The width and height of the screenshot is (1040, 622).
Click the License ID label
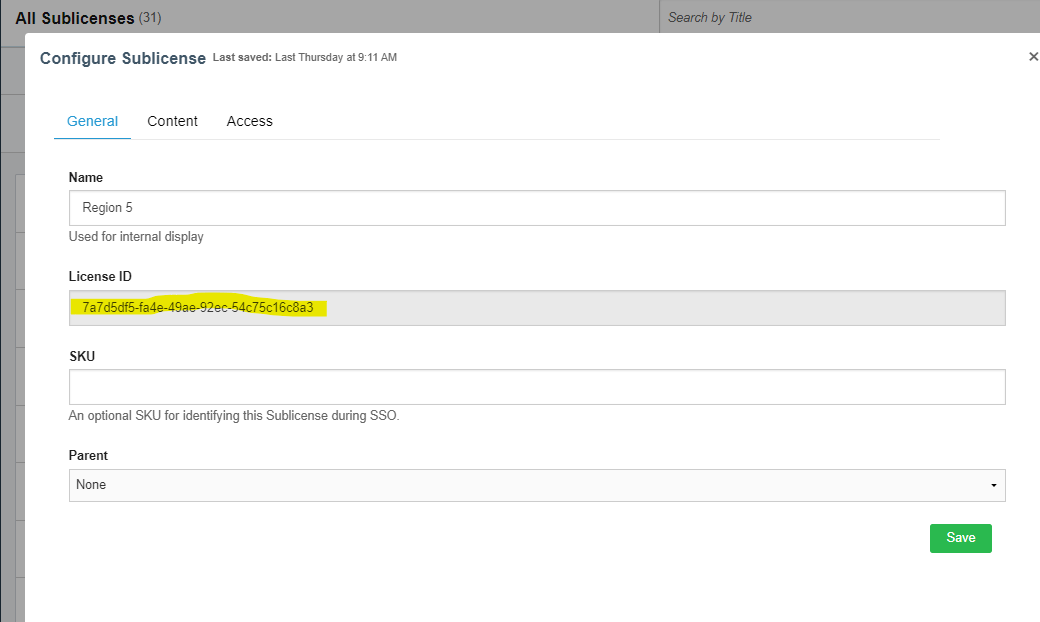coord(100,276)
